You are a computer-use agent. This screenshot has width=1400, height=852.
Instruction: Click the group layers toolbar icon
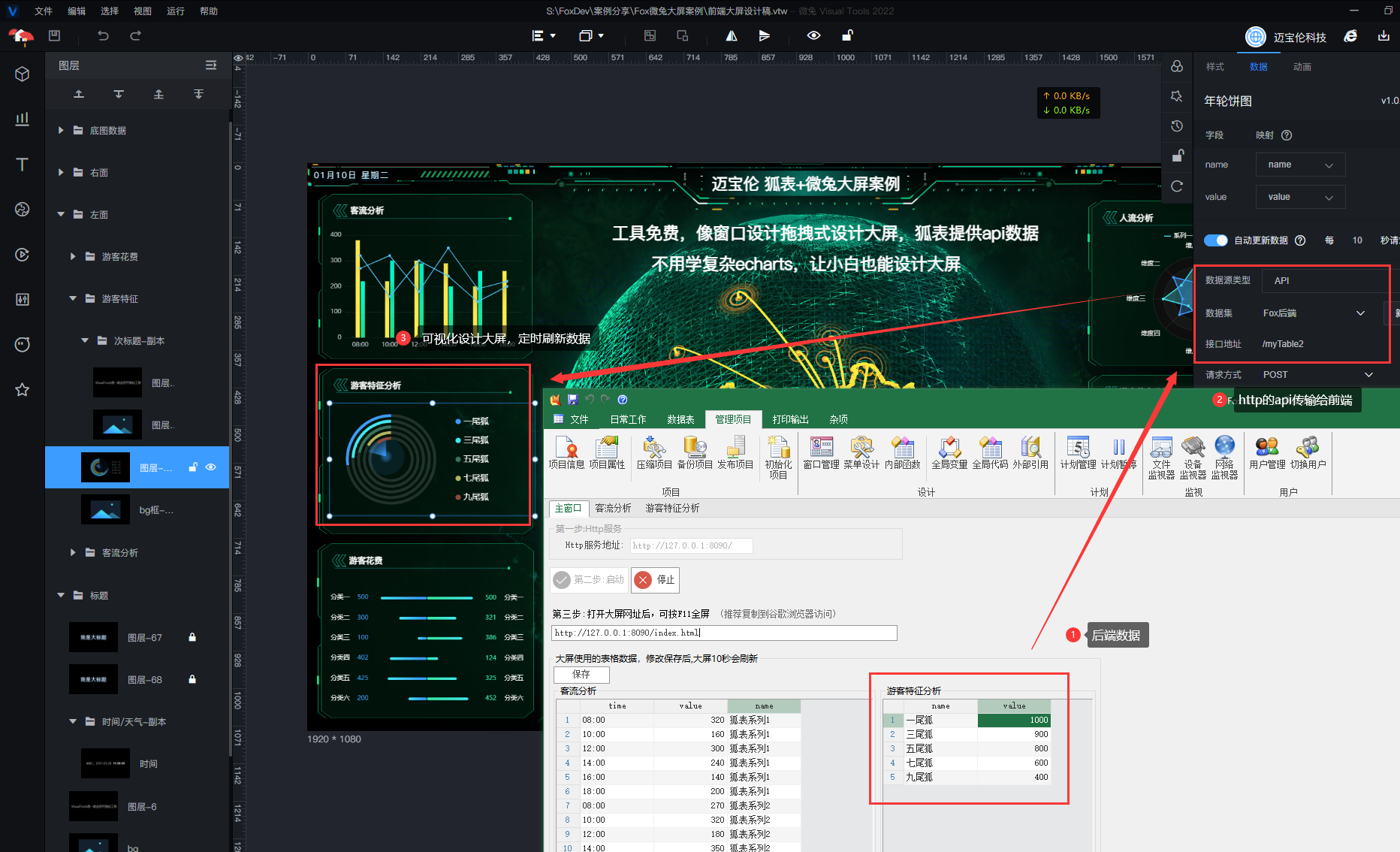click(650, 35)
